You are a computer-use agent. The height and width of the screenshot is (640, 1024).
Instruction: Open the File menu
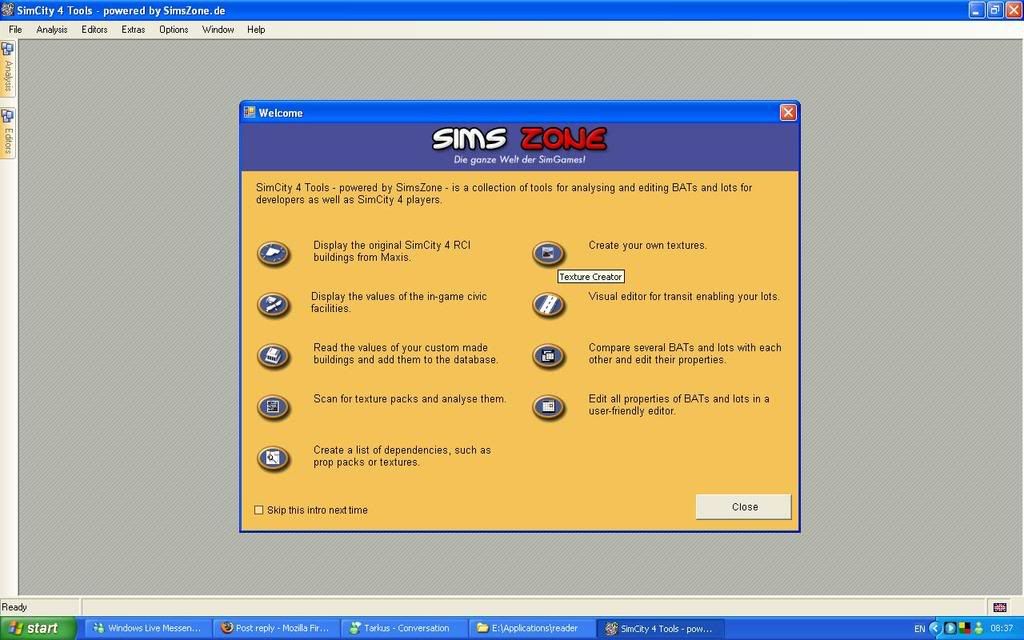pos(15,29)
